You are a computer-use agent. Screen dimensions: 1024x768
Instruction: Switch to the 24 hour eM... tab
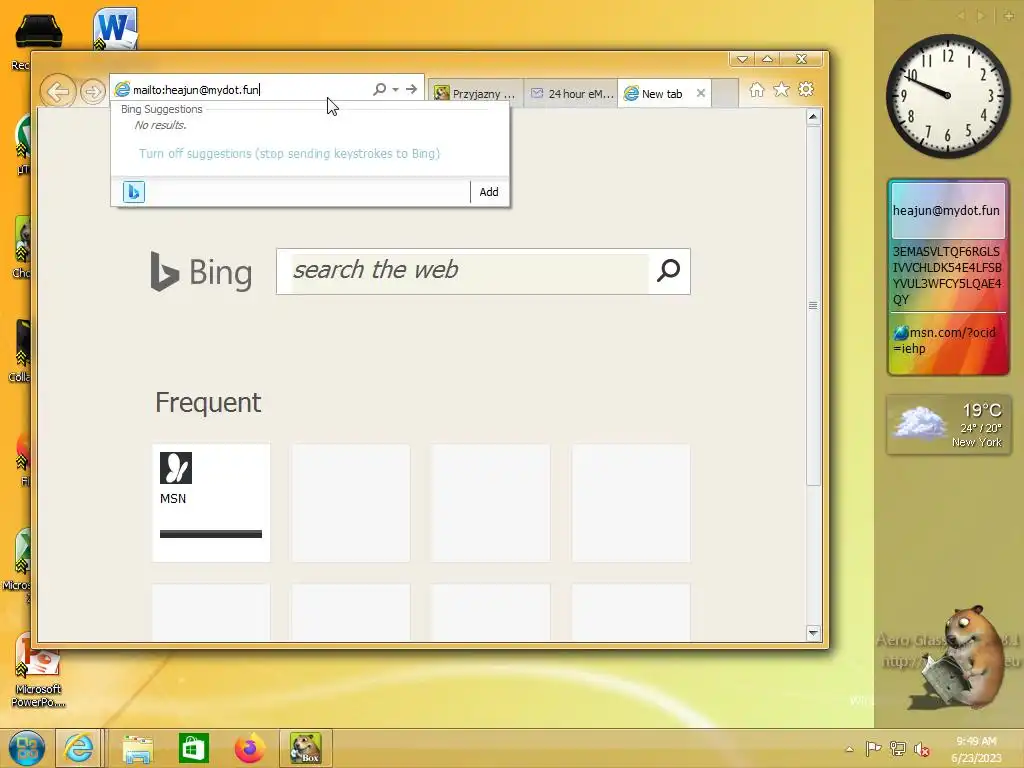pyautogui.click(x=571, y=93)
